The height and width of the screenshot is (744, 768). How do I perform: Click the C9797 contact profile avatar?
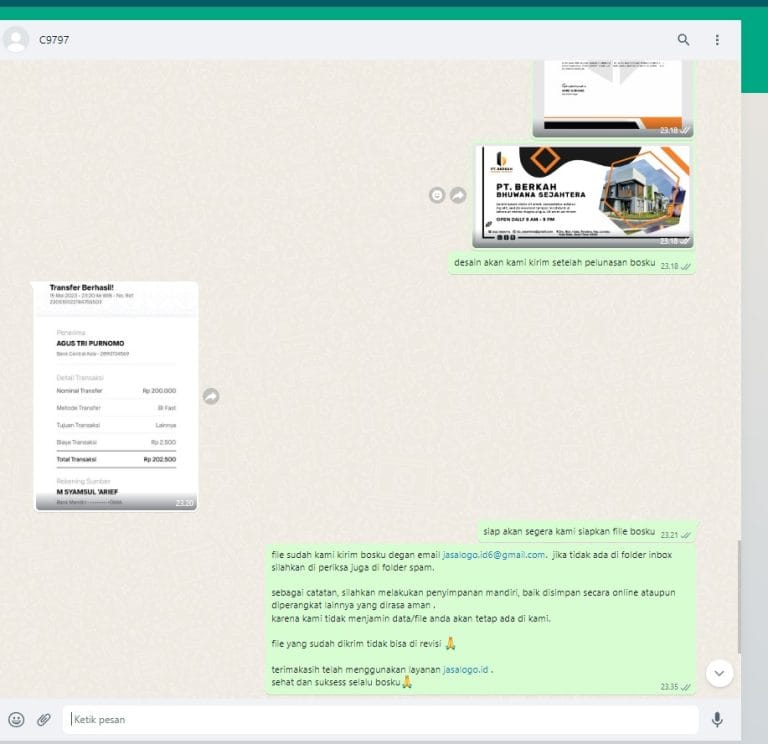point(16,40)
